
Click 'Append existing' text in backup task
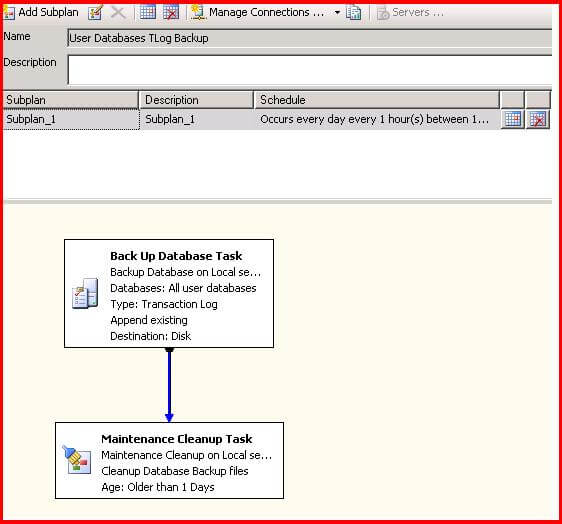coord(149,320)
